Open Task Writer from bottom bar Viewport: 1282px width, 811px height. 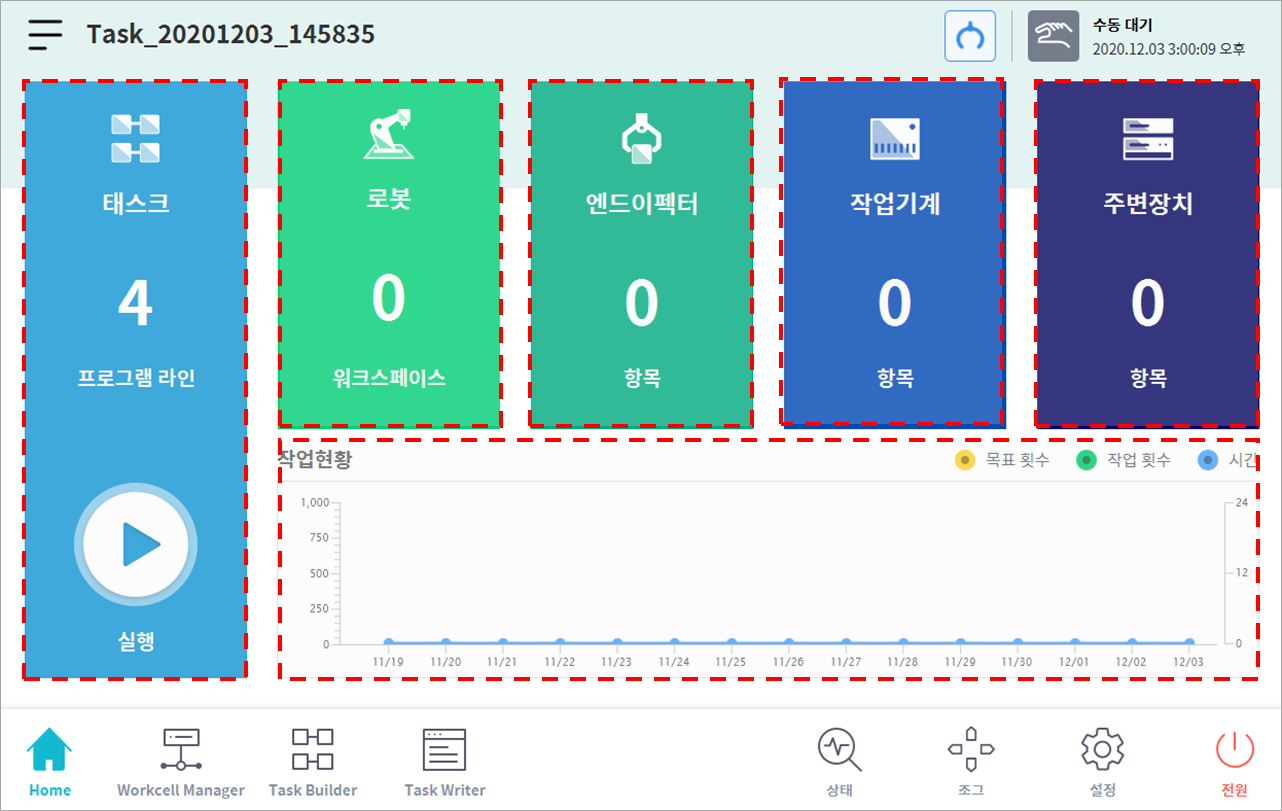click(445, 762)
